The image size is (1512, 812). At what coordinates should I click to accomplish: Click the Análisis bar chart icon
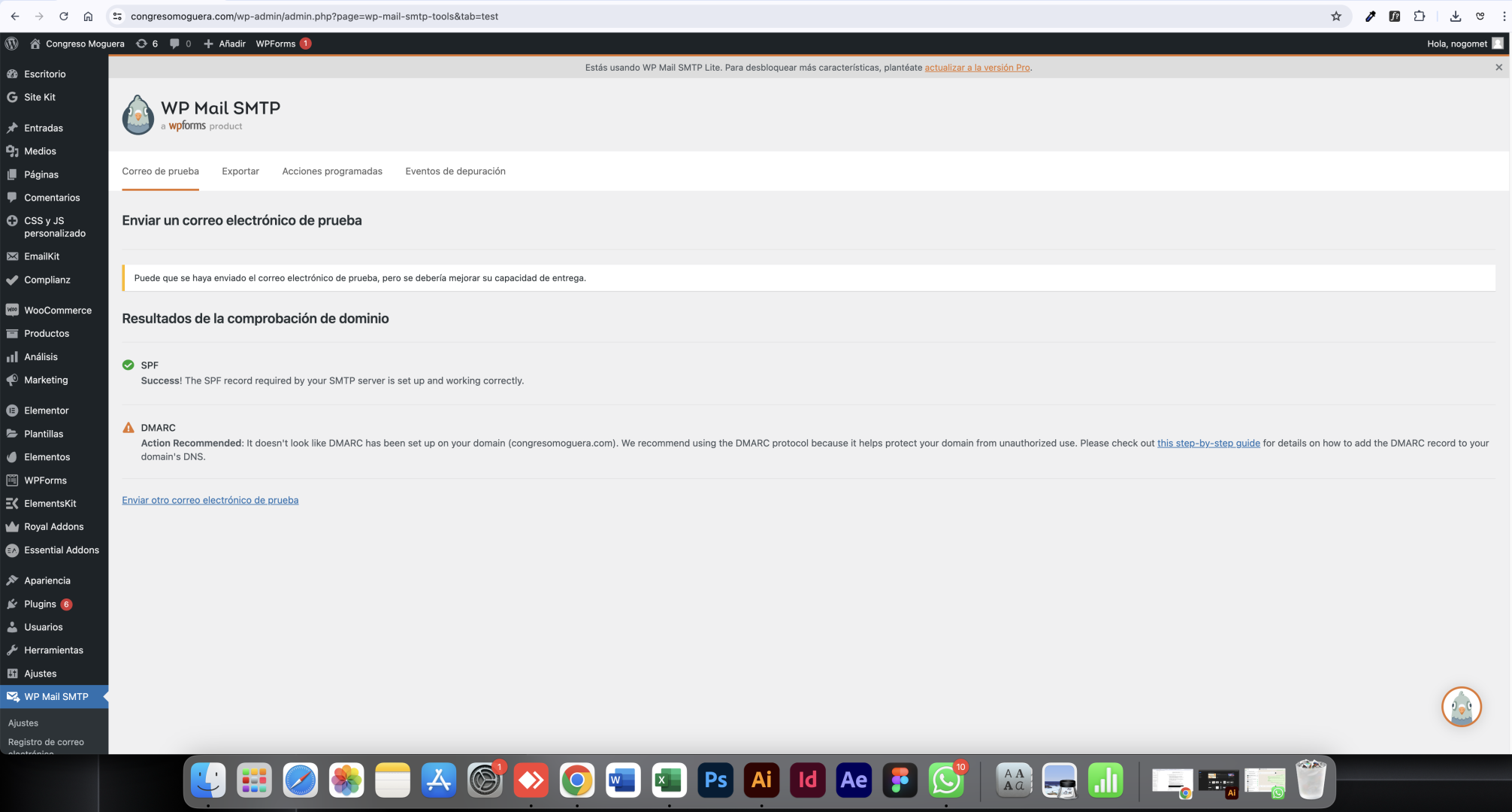pos(12,356)
